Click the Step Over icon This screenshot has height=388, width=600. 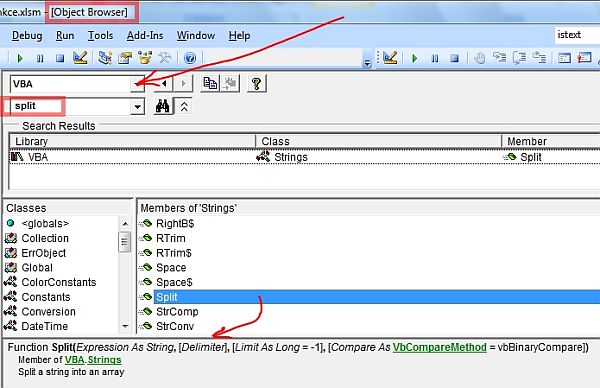(x=519, y=58)
